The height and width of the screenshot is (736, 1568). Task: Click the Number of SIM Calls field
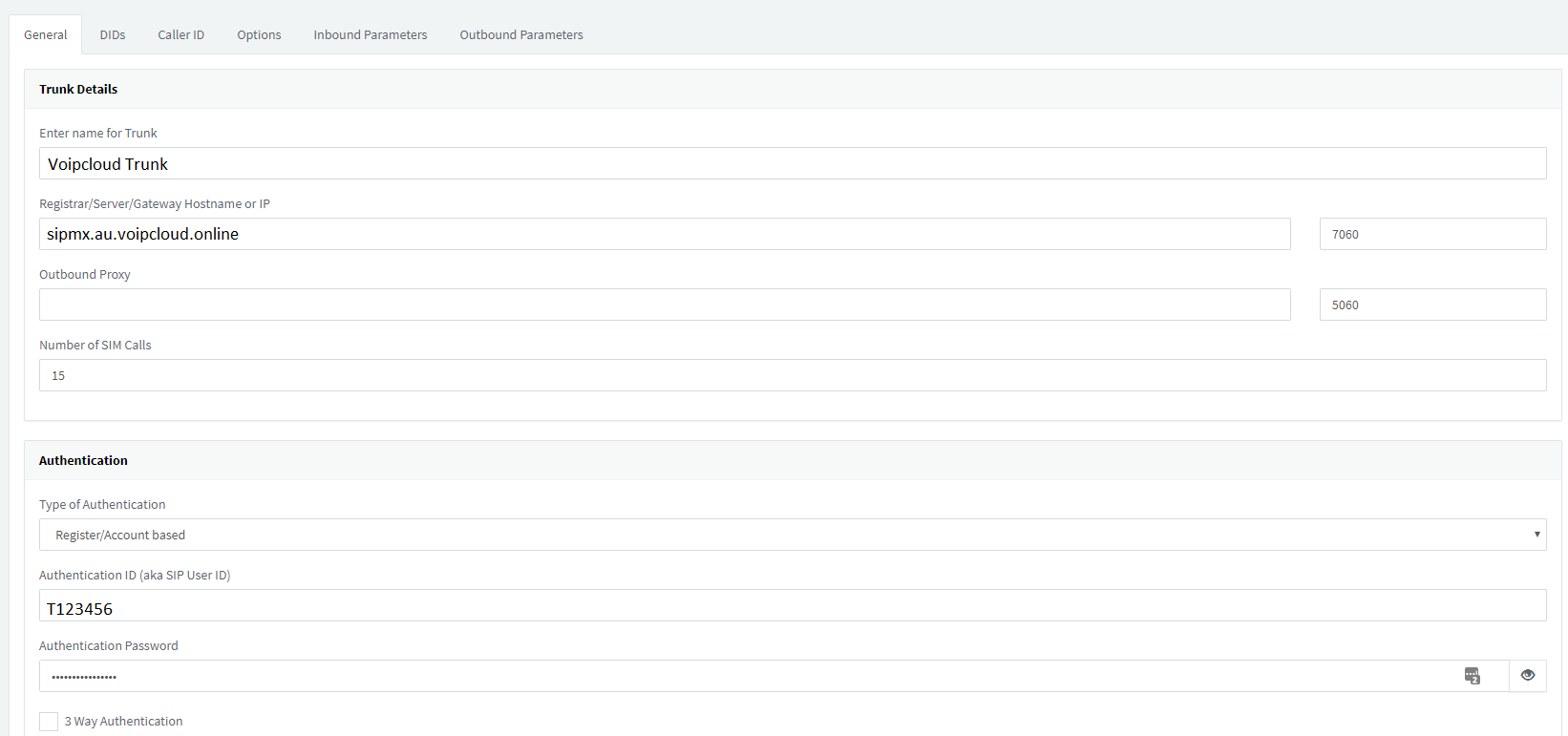793,375
